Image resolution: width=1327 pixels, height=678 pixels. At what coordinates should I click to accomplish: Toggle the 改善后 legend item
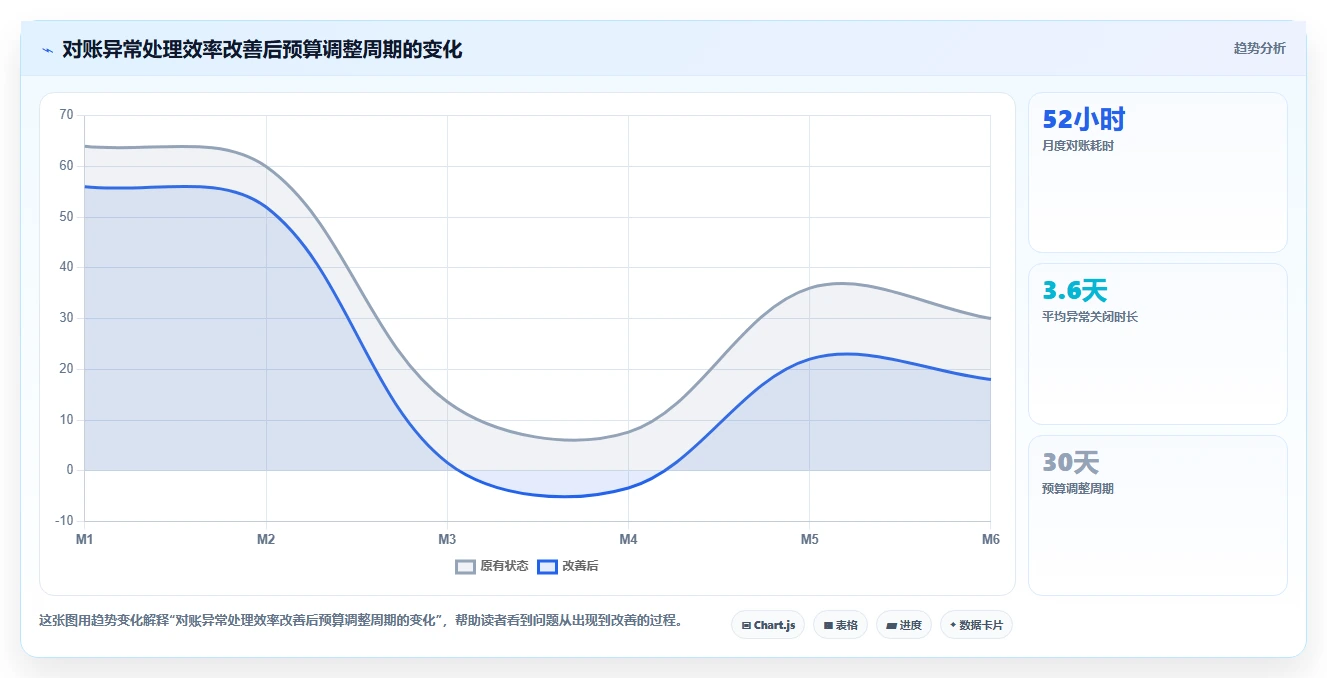pos(568,566)
